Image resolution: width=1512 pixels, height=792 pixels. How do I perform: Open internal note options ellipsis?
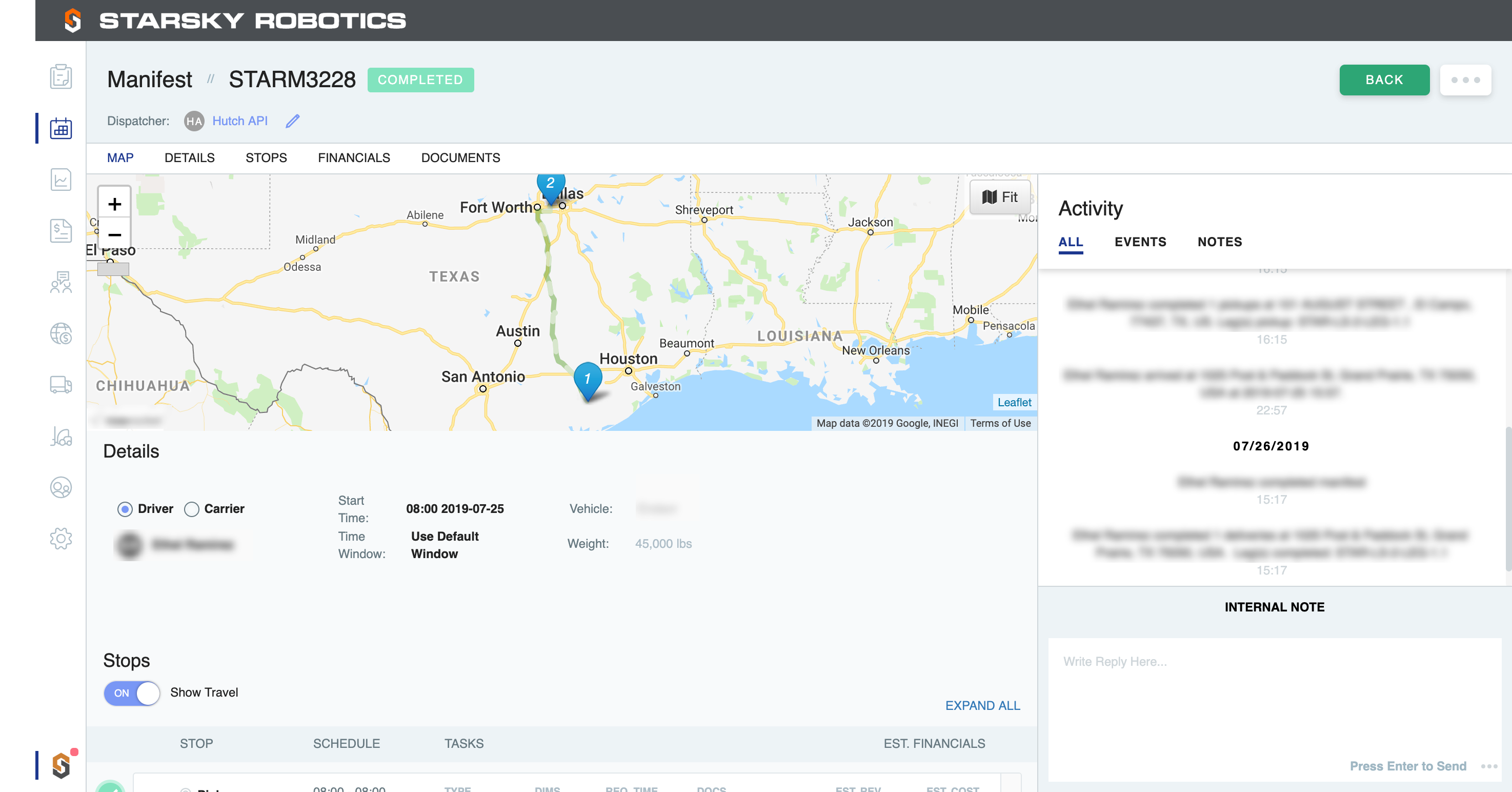[1488, 766]
